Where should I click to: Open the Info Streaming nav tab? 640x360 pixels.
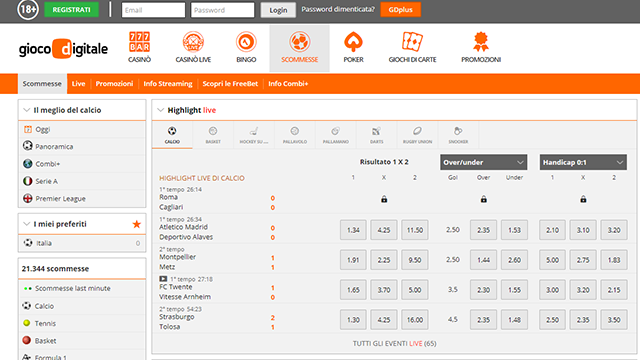[x=168, y=84]
